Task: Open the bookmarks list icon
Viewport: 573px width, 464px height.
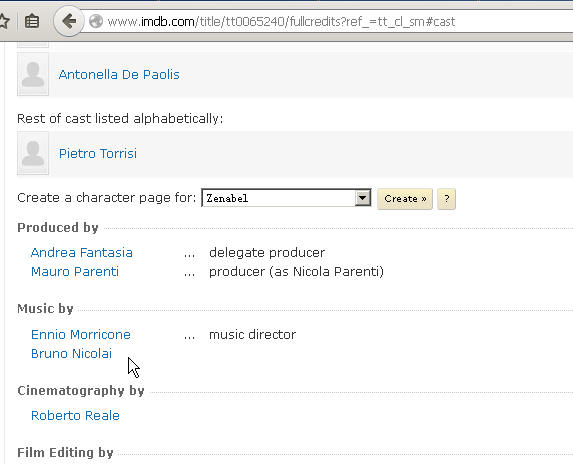Action: [32, 21]
